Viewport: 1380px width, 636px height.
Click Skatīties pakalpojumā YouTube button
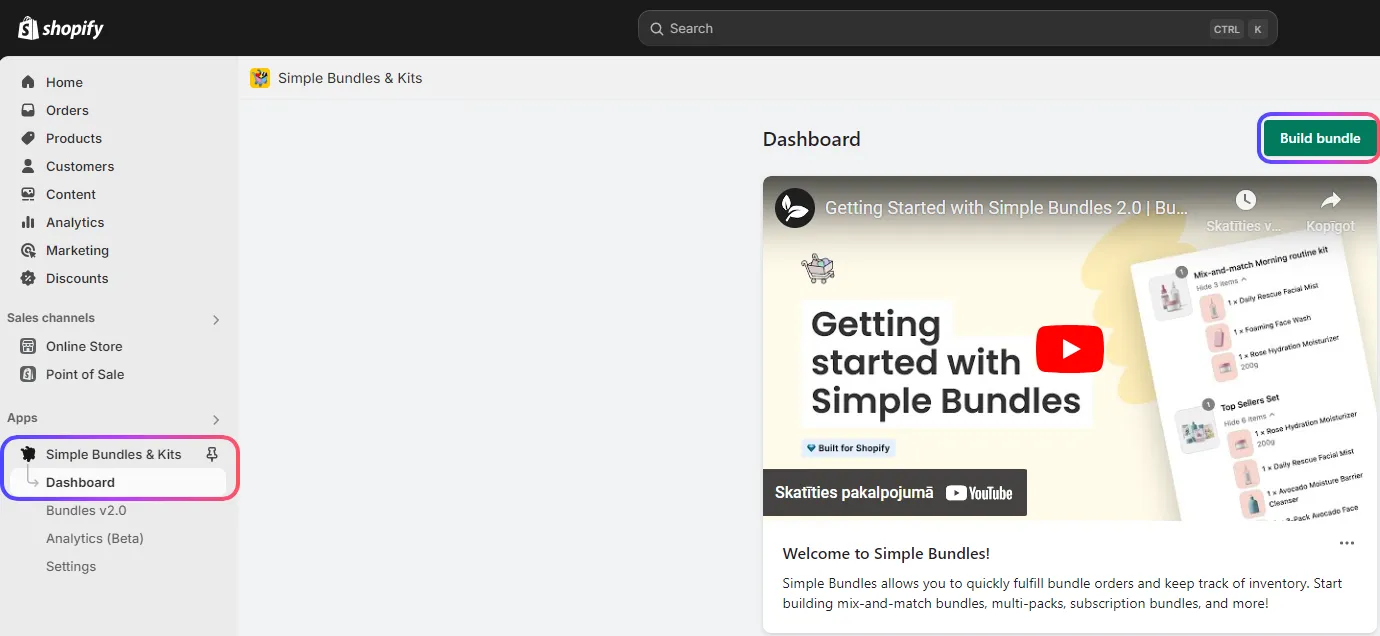click(894, 492)
